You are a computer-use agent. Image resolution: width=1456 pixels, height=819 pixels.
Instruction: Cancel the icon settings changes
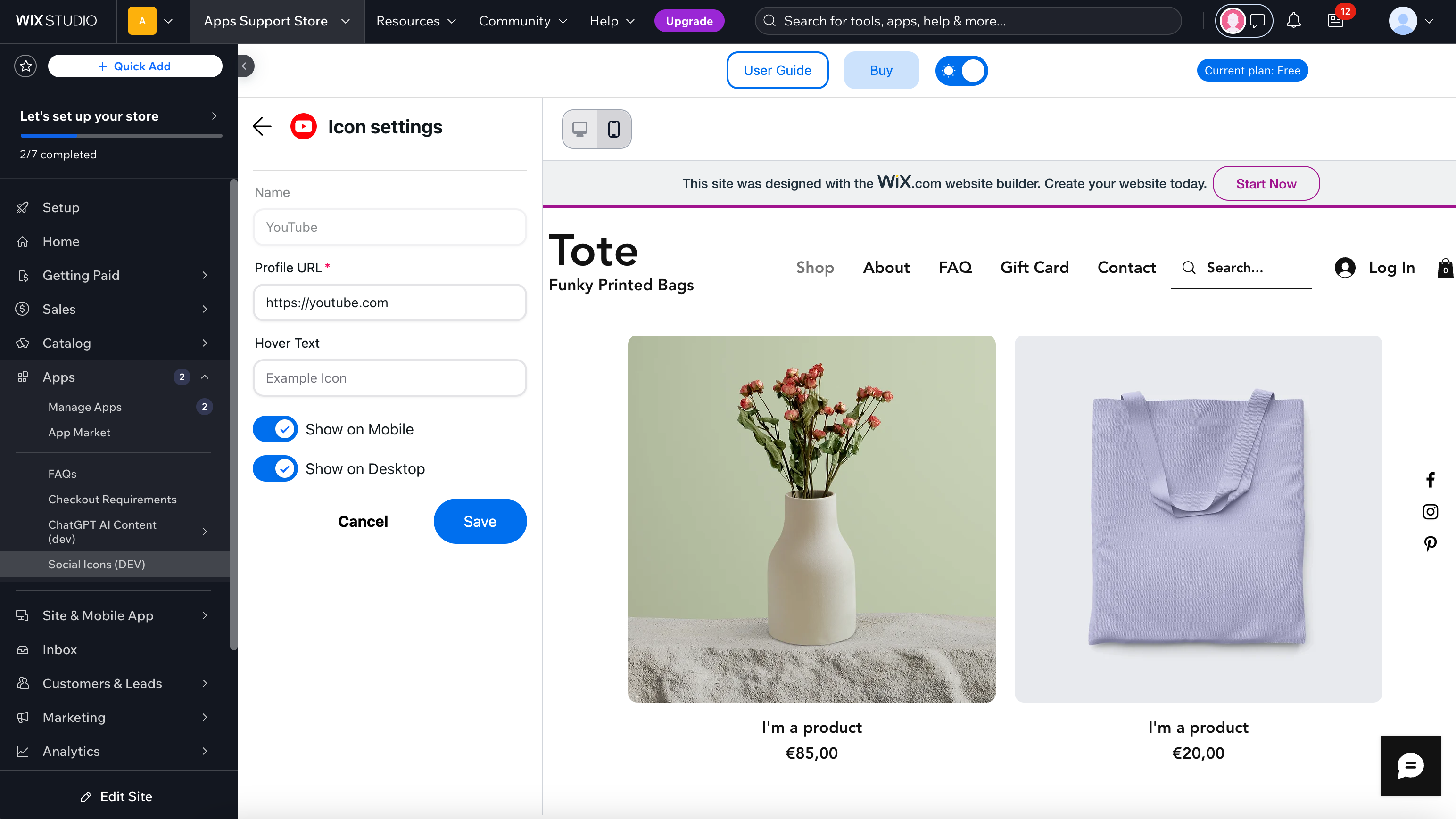tap(363, 521)
